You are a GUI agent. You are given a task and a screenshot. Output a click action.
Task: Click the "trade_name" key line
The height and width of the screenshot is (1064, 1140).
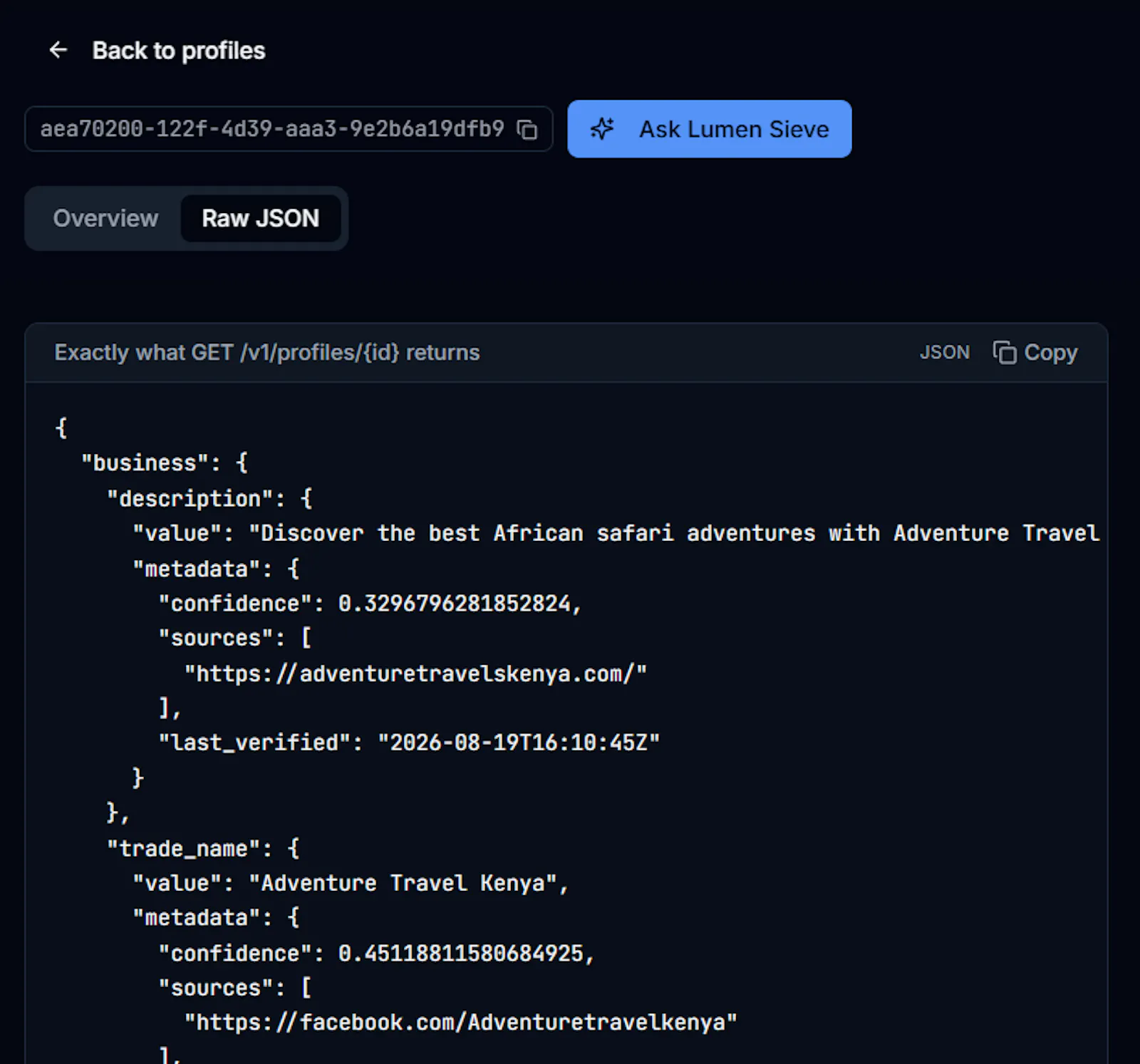point(204,849)
